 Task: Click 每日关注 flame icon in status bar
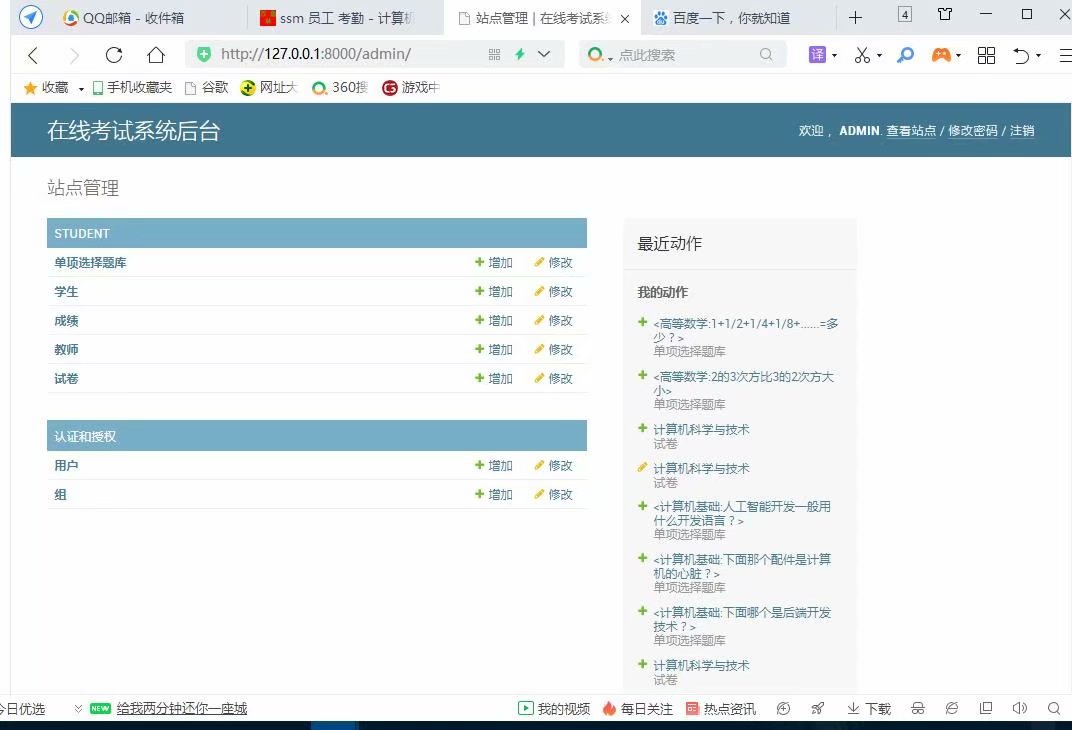pos(609,709)
